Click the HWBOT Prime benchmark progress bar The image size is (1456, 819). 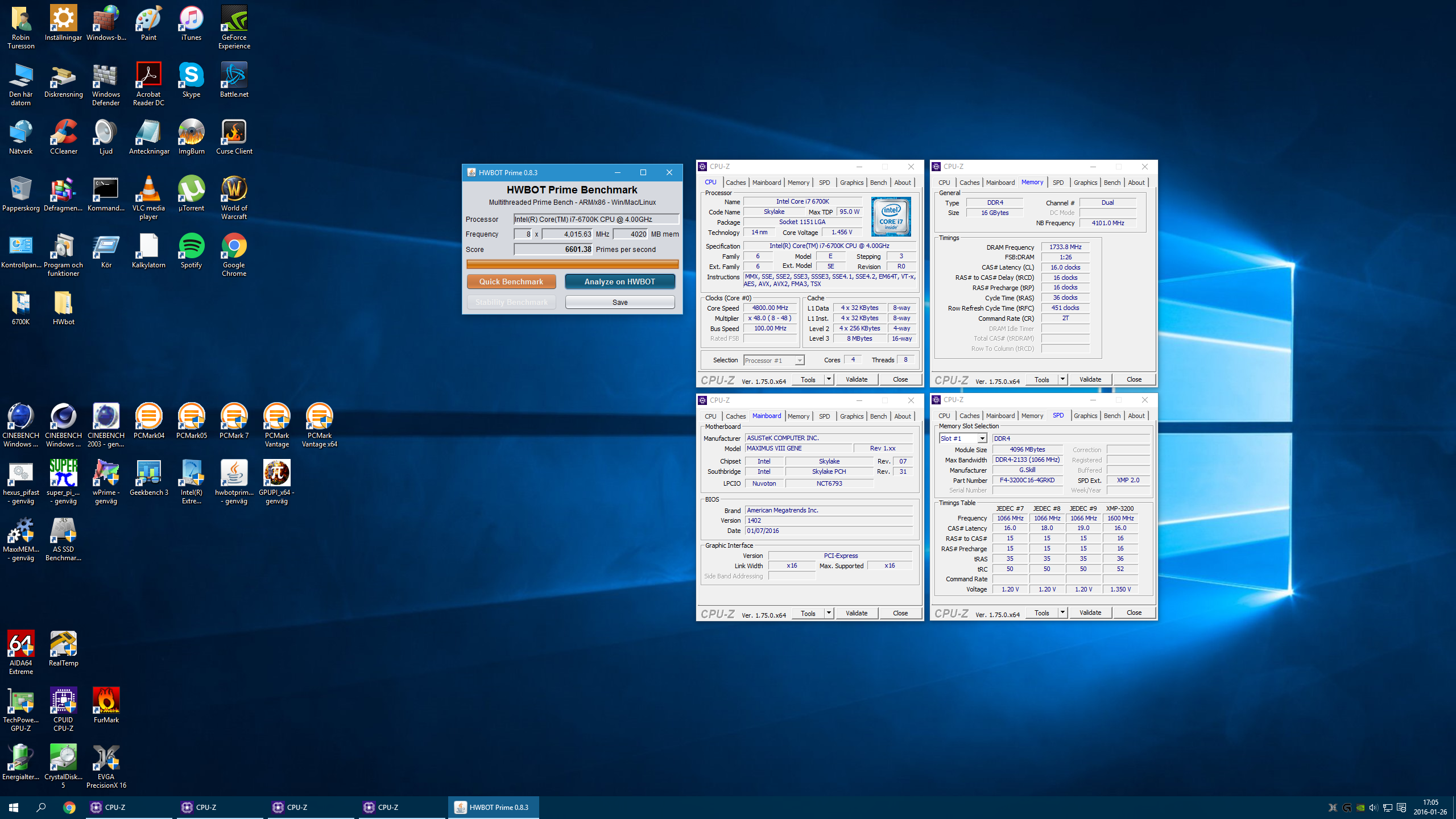(x=572, y=264)
